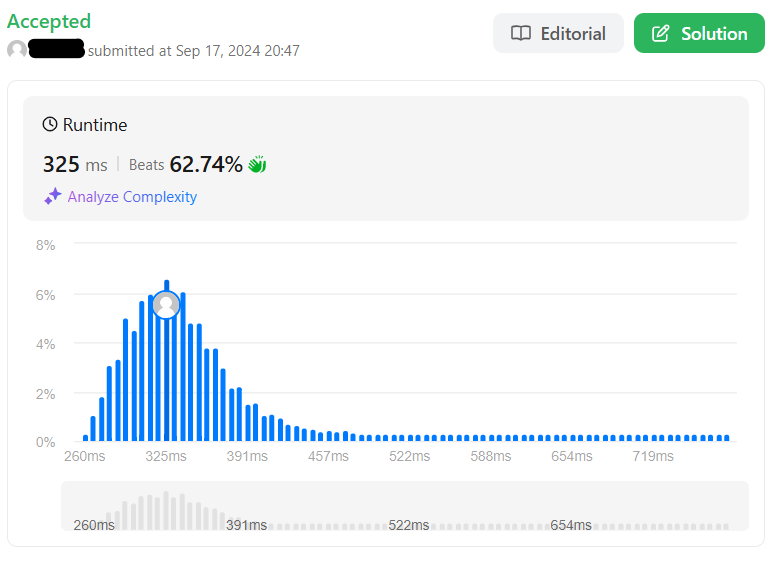The image size is (776, 562).
Task: Click the 0% y-axis label
Action: click(46, 442)
